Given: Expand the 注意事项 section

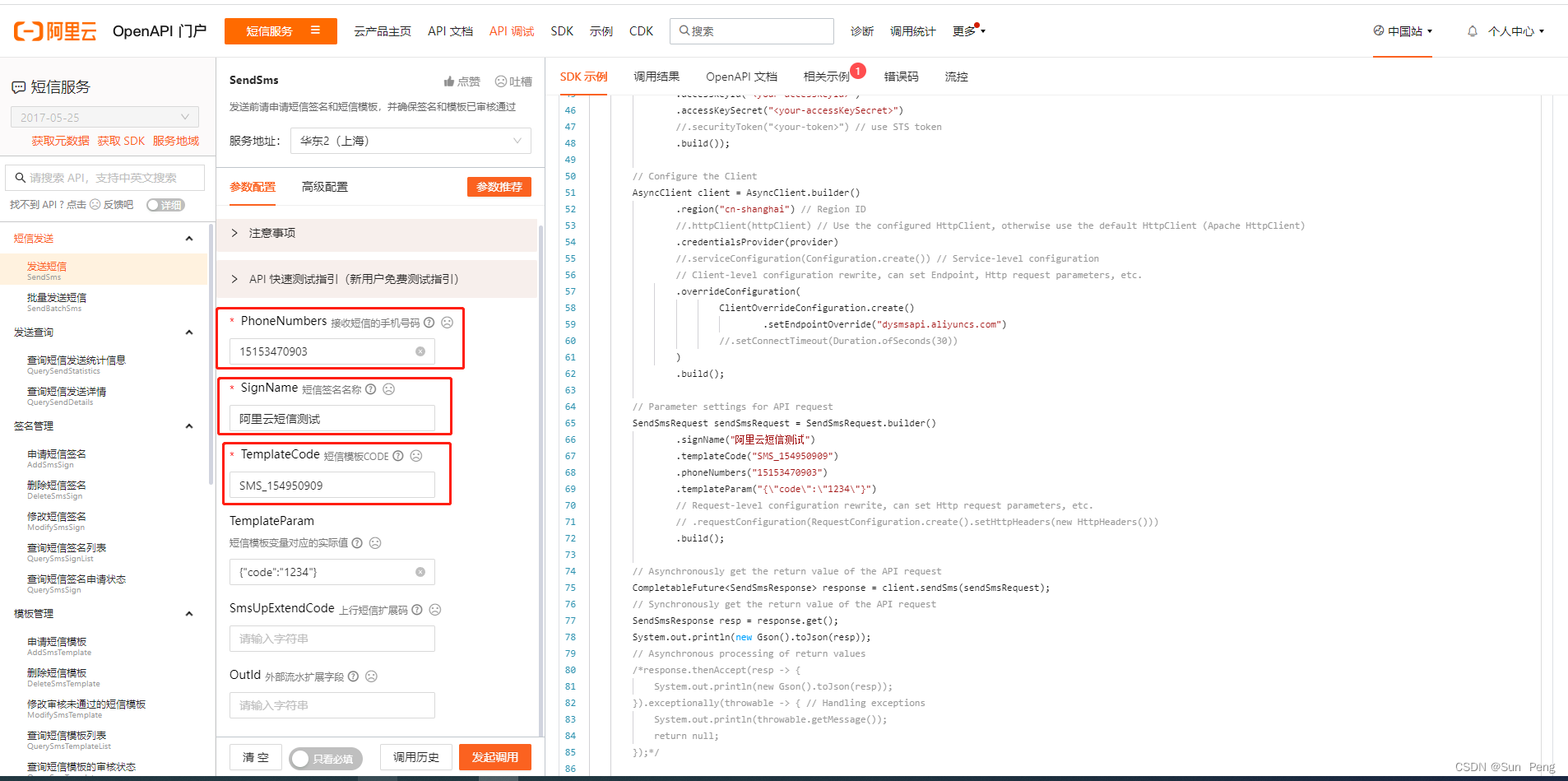Looking at the screenshot, I should click(x=377, y=234).
